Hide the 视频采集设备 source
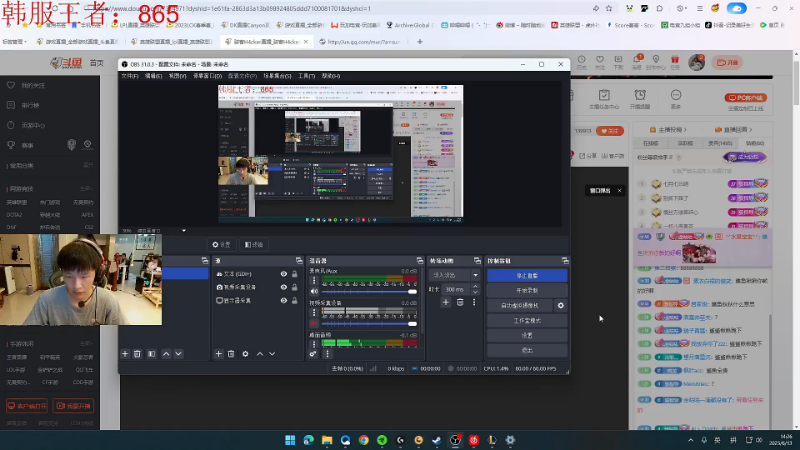 284,287
